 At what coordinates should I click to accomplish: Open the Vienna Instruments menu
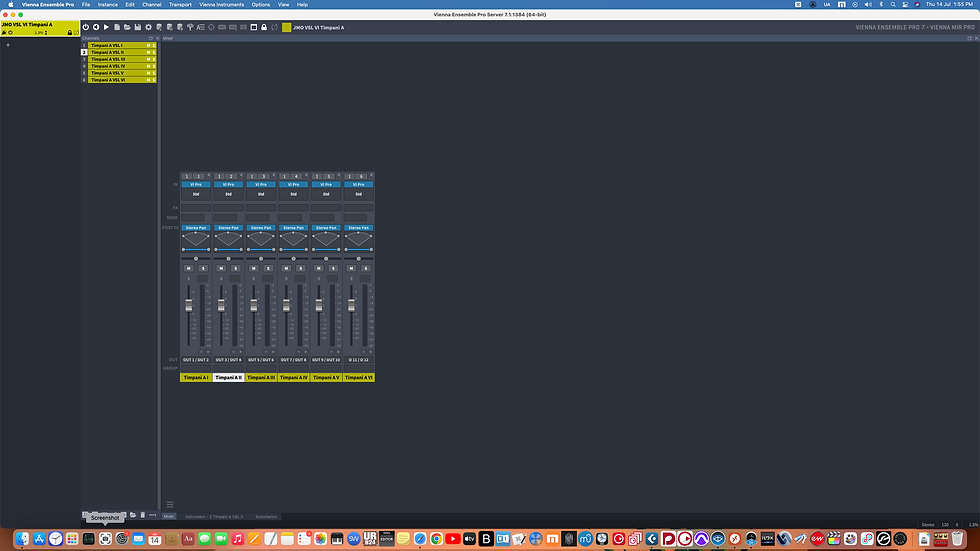pos(221,4)
